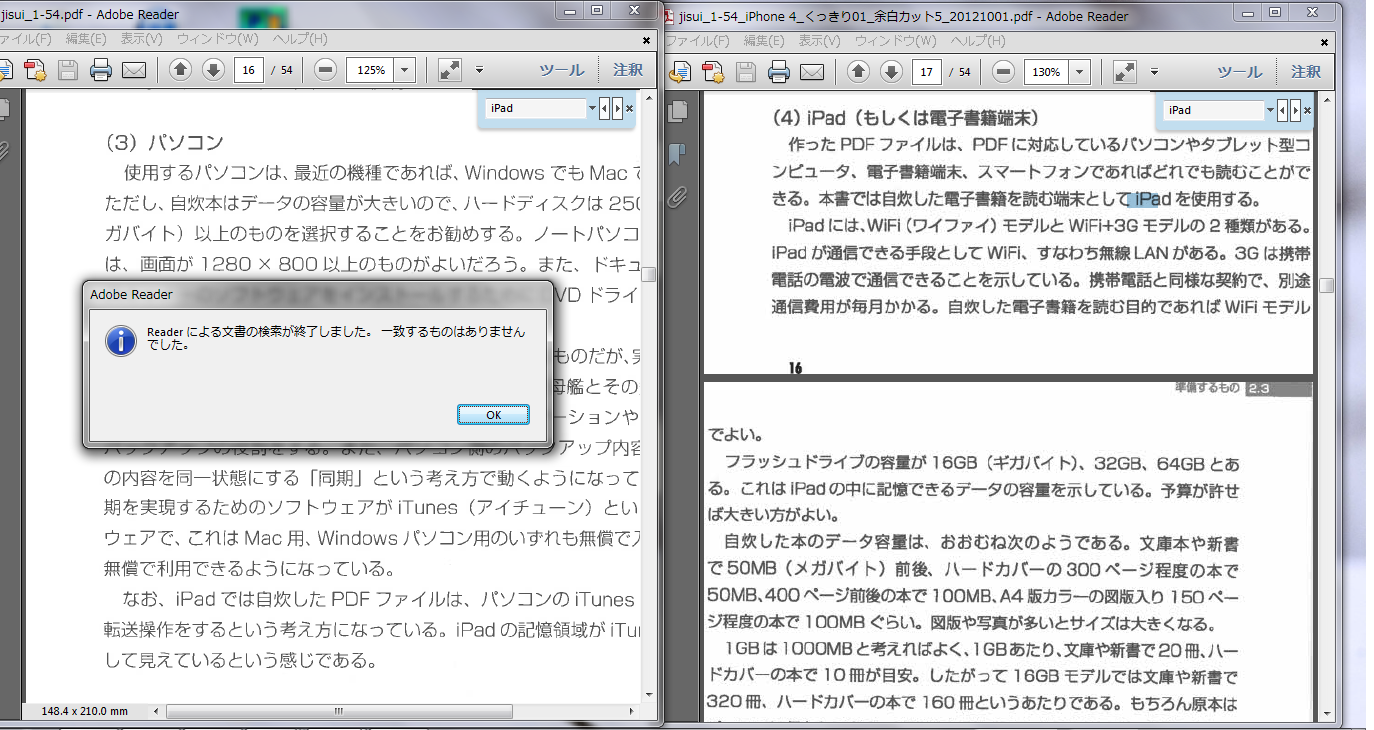This screenshot has width=1374, height=730.
Task: Go to previous page in the left window
Action: coord(180,70)
